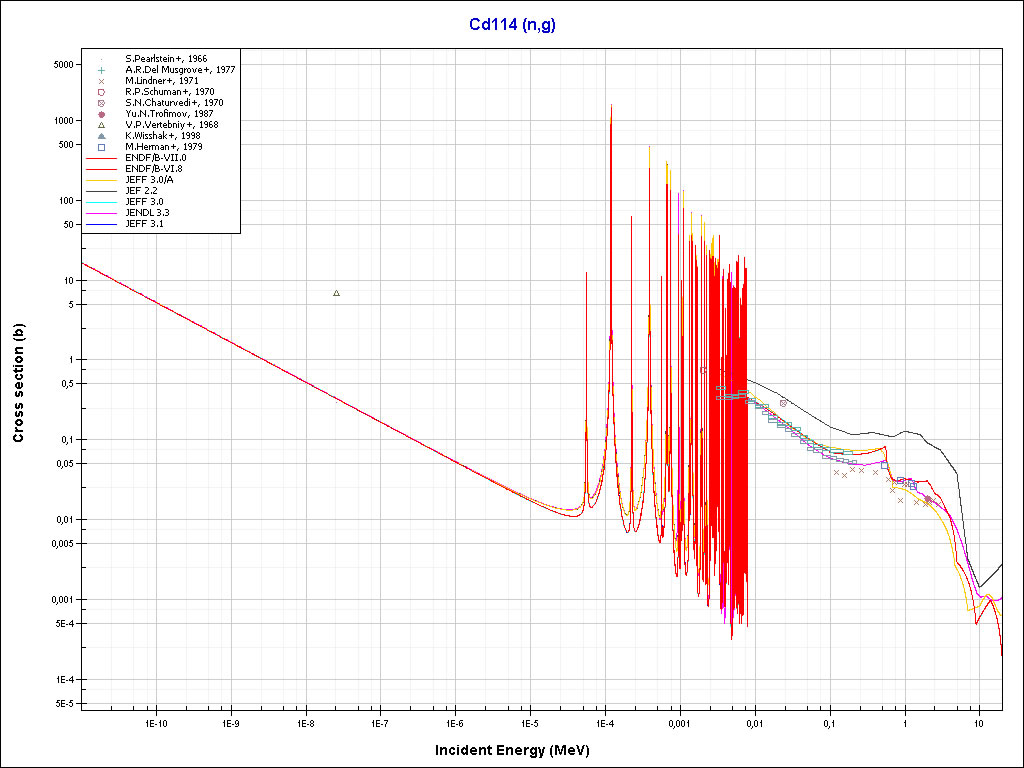Screen dimensions: 1024x768
Task: Click the 5000 tick label on y-axis
Action: pyautogui.click(x=63, y=64)
